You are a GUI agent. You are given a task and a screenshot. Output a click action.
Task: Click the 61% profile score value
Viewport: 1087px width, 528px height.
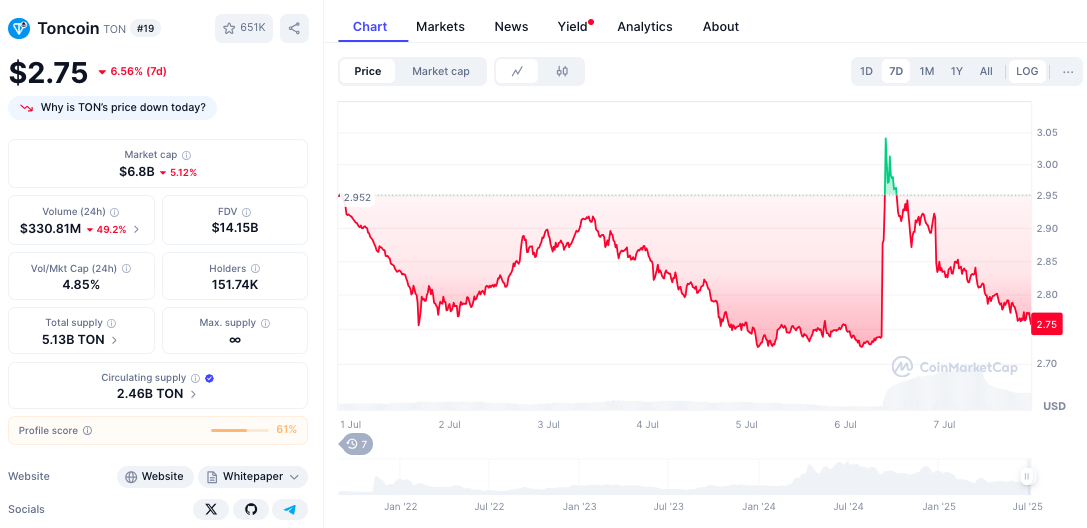click(286, 430)
